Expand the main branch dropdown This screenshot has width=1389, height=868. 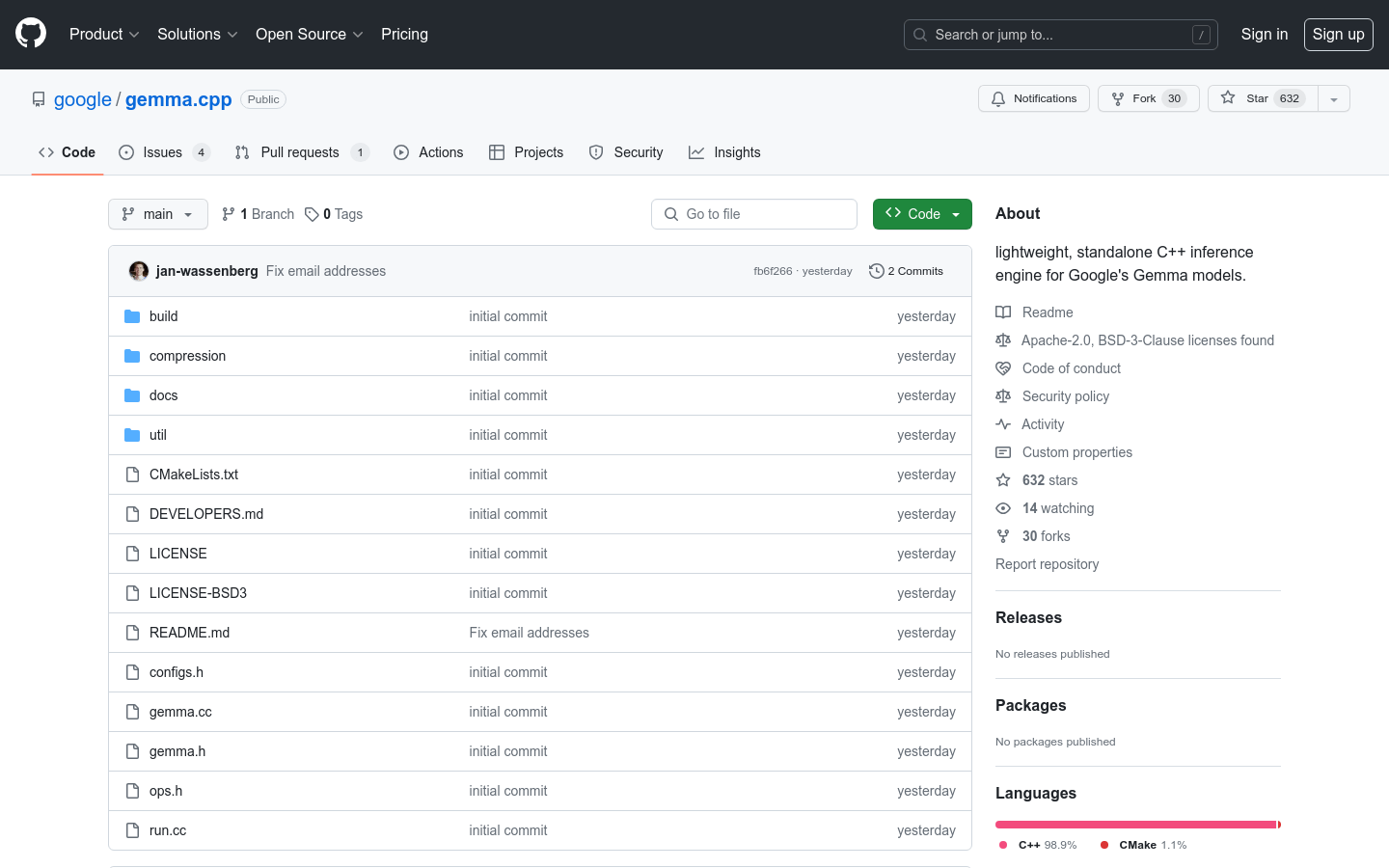click(158, 214)
